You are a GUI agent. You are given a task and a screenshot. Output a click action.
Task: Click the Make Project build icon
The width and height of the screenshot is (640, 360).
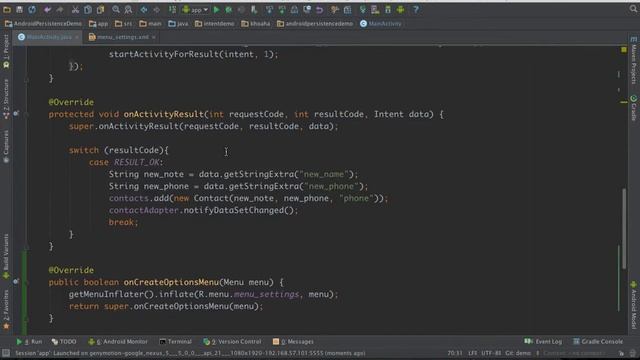pyautogui.click(x=172, y=9)
